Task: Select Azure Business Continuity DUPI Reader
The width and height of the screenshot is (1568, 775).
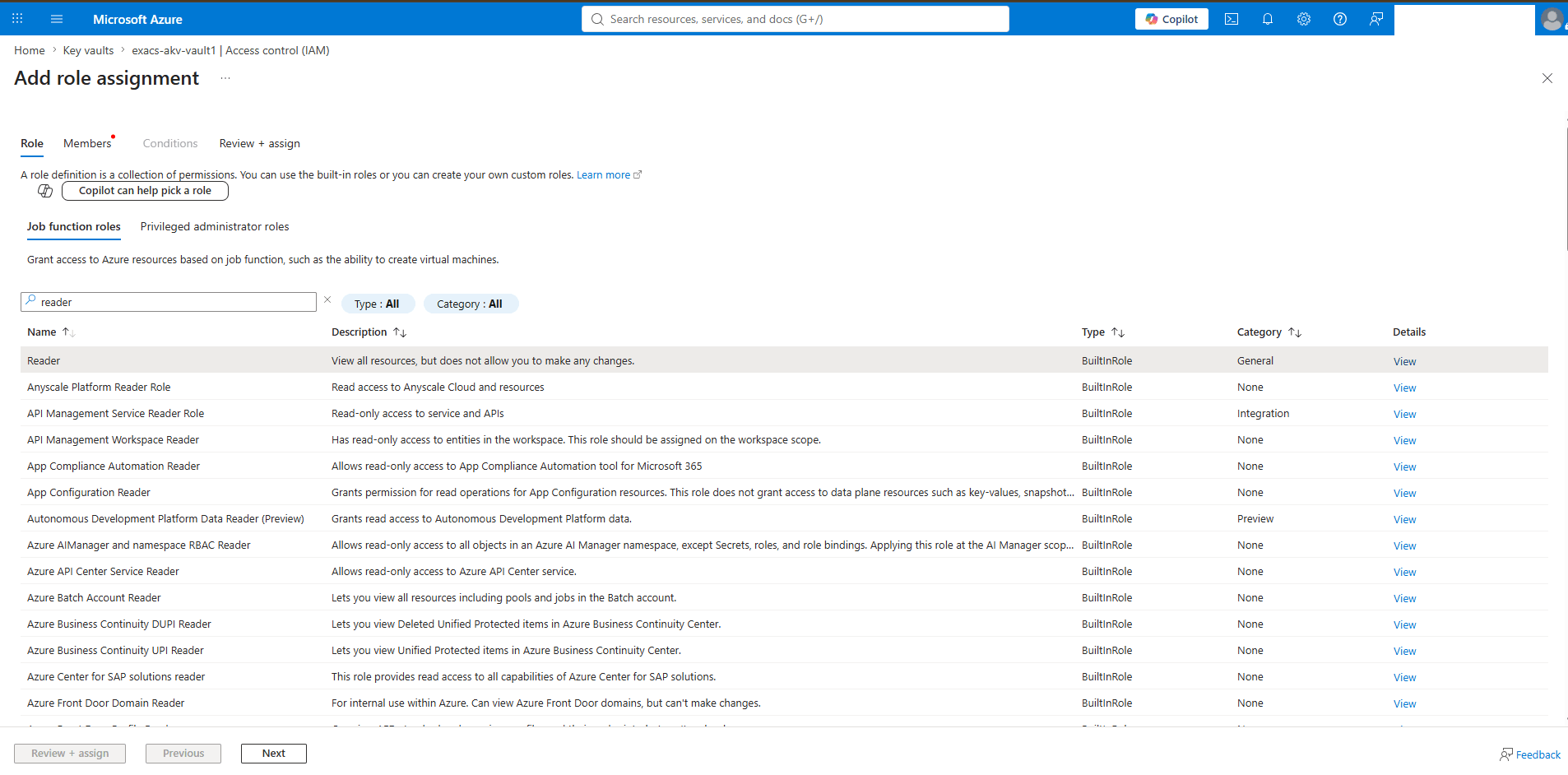Action: (x=784, y=624)
